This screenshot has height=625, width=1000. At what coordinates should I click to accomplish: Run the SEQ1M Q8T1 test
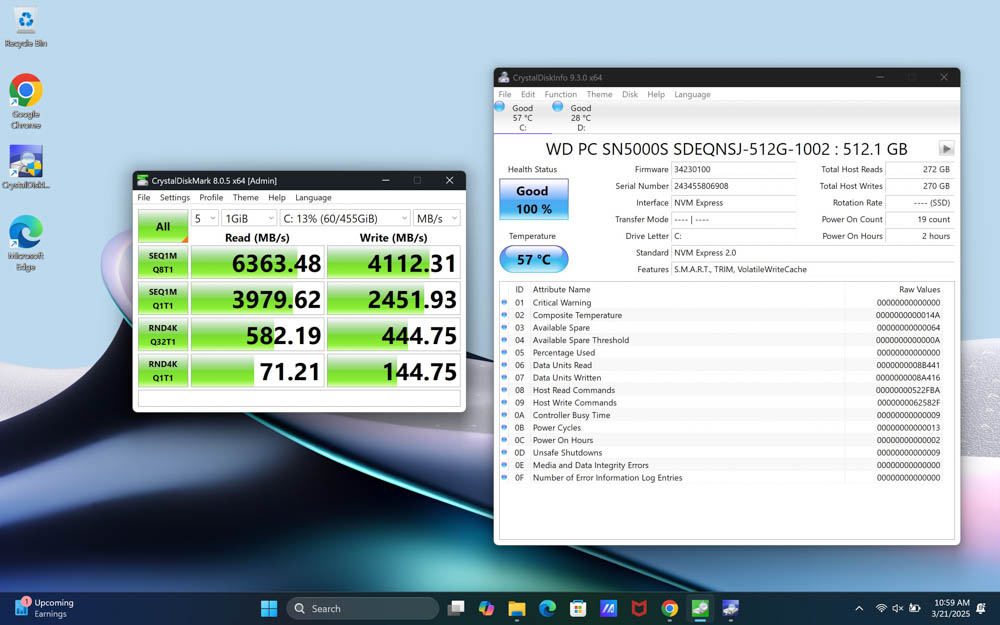[x=163, y=263]
